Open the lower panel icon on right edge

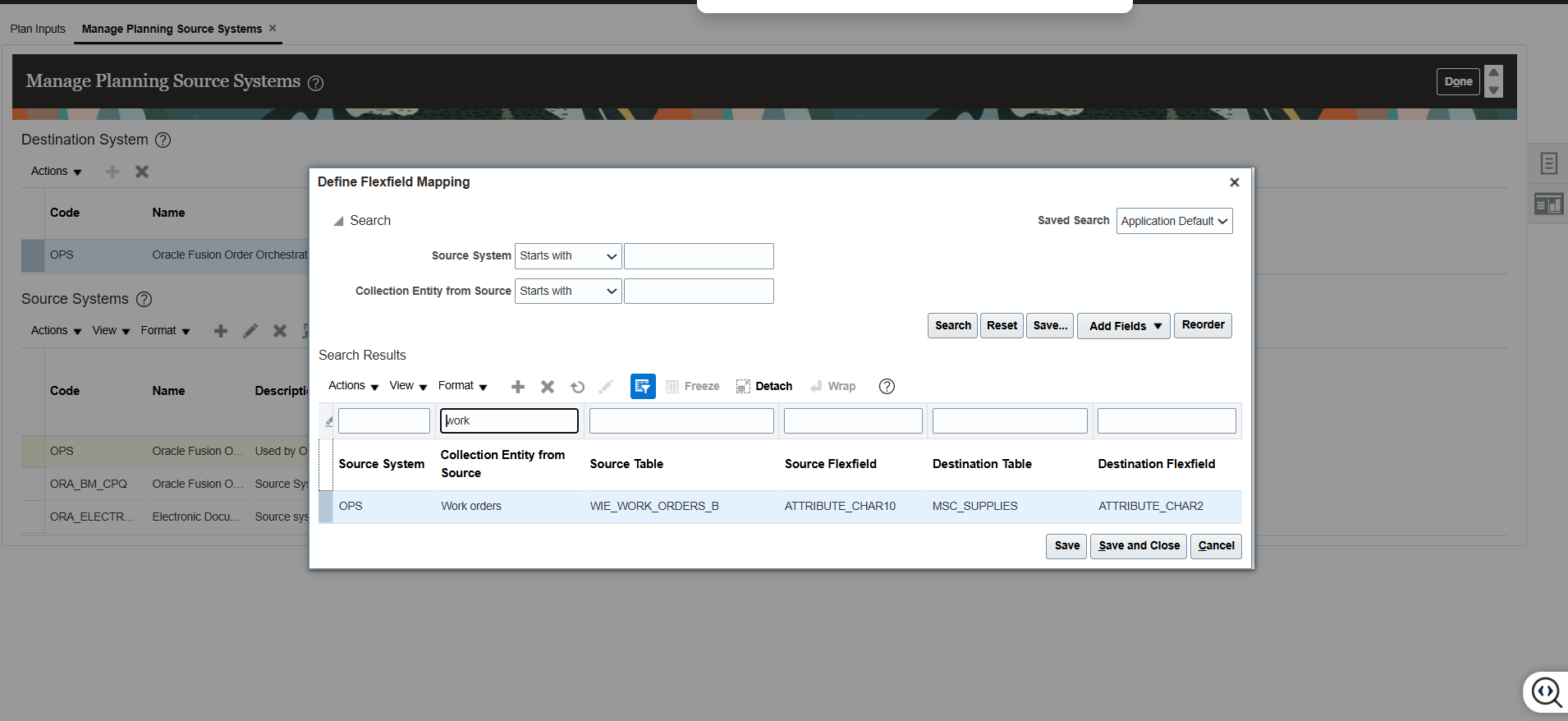point(1548,204)
